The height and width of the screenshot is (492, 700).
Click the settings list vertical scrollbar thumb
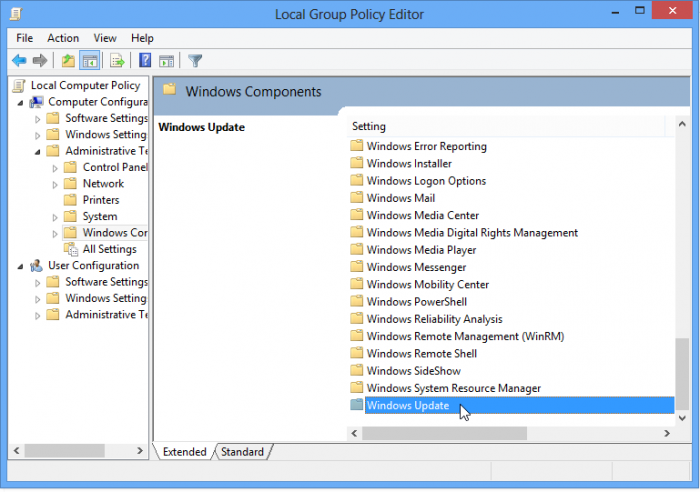click(x=682, y=374)
